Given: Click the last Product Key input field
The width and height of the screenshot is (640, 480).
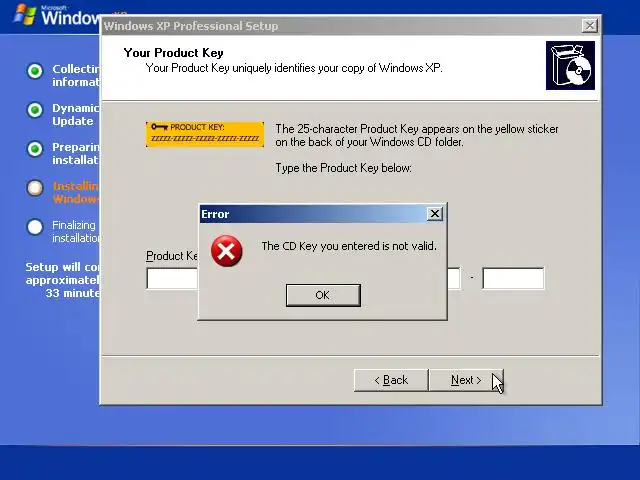Looking at the screenshot, I should pyautogui.click(x=513, y=278).
